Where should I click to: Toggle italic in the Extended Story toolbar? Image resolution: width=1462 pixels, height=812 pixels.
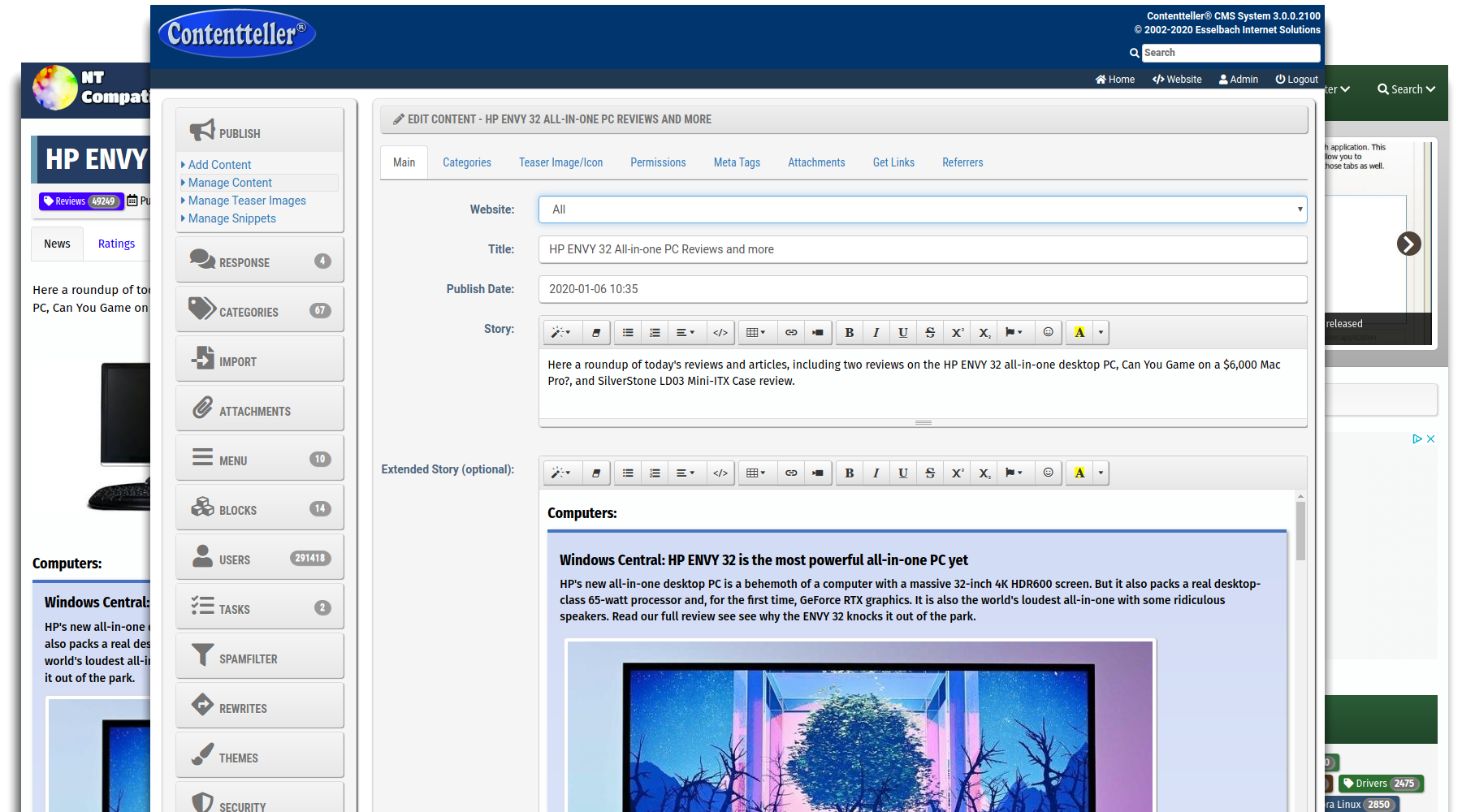pos(876,473)
